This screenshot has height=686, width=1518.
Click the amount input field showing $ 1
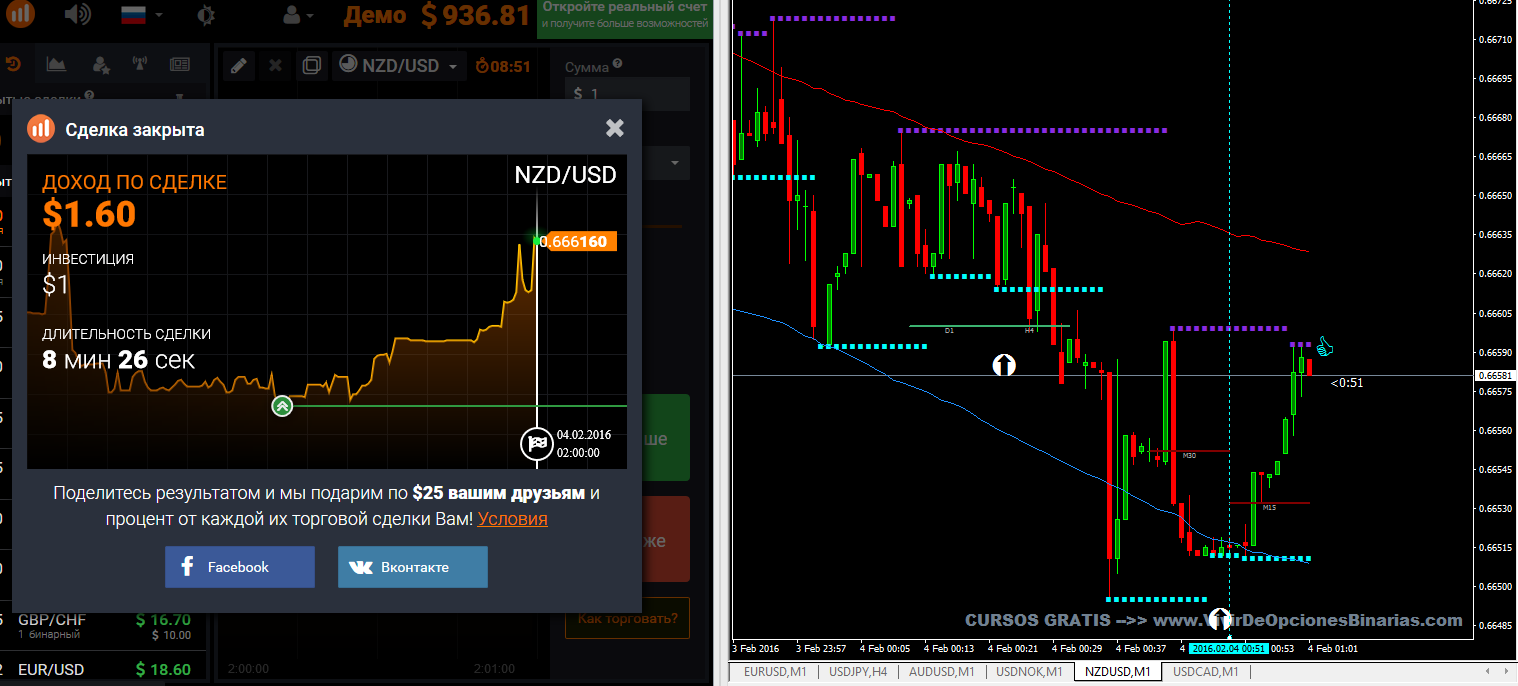[x=627, y=93]
